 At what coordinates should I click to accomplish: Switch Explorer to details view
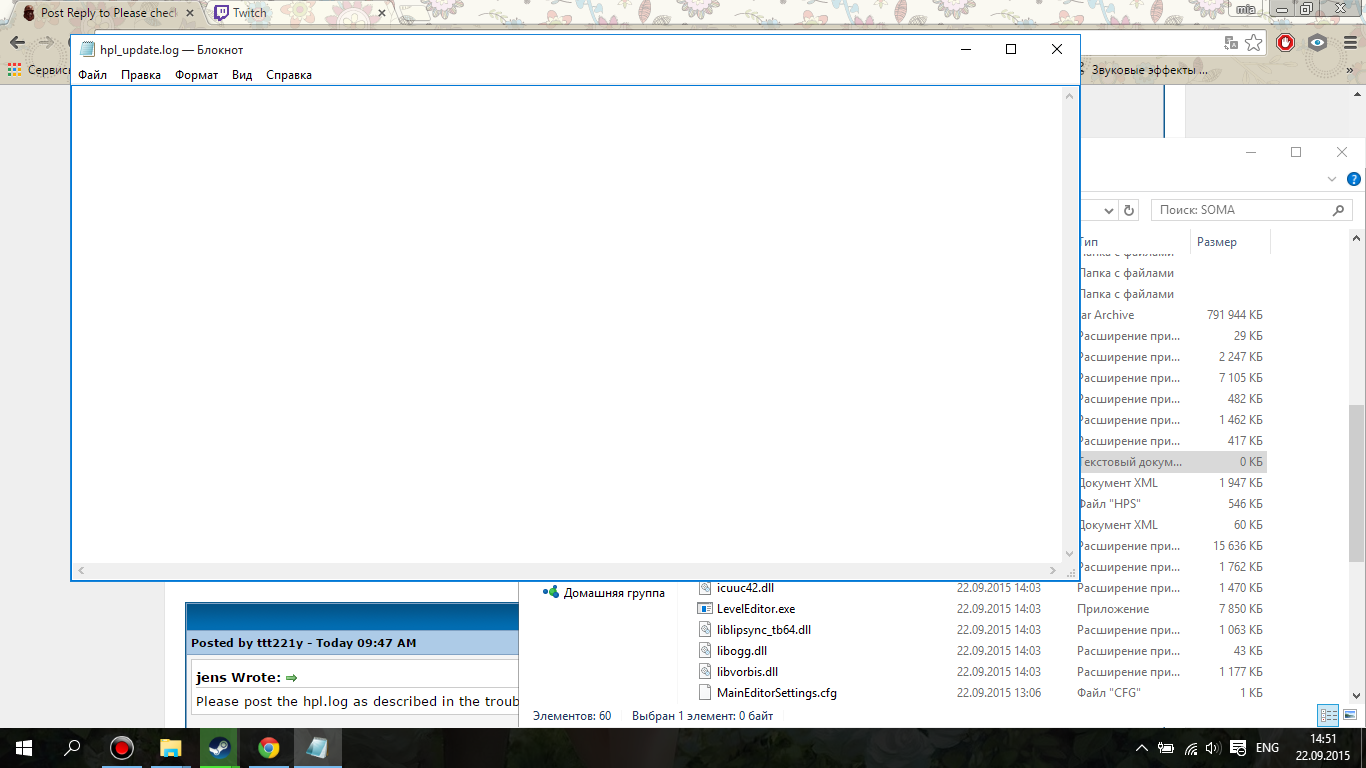[1328, 715]
